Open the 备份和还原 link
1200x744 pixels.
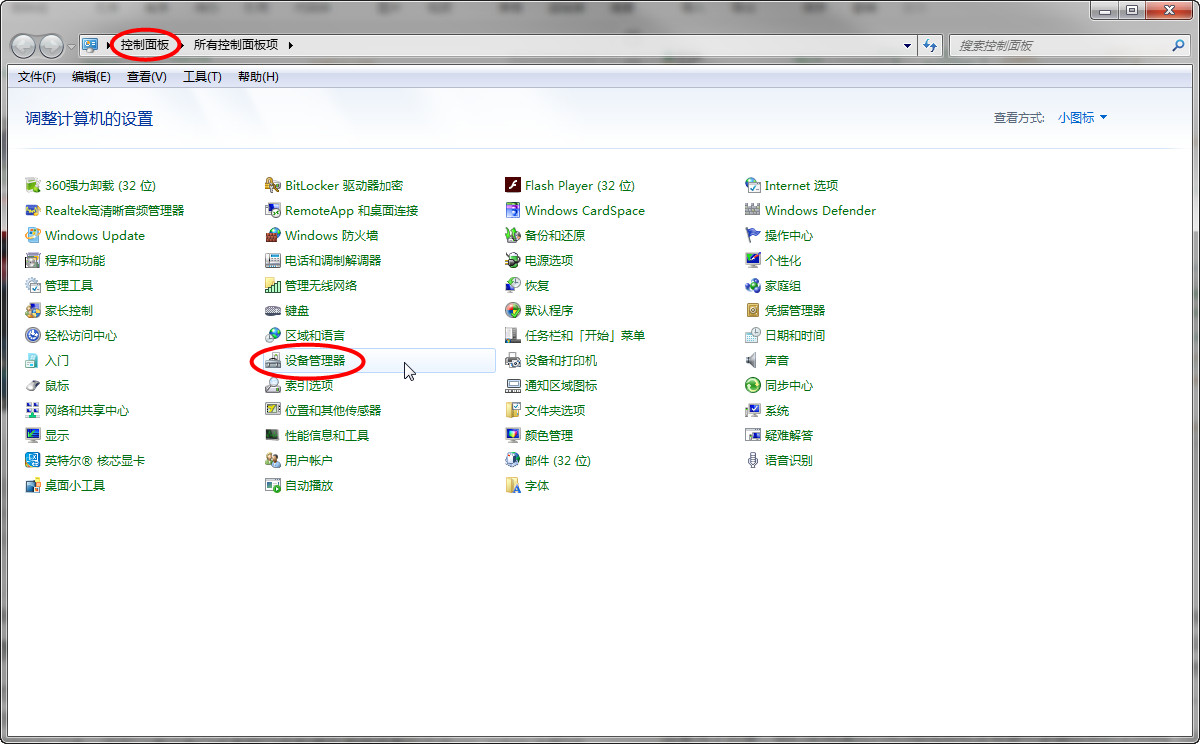tap(555, 235)
